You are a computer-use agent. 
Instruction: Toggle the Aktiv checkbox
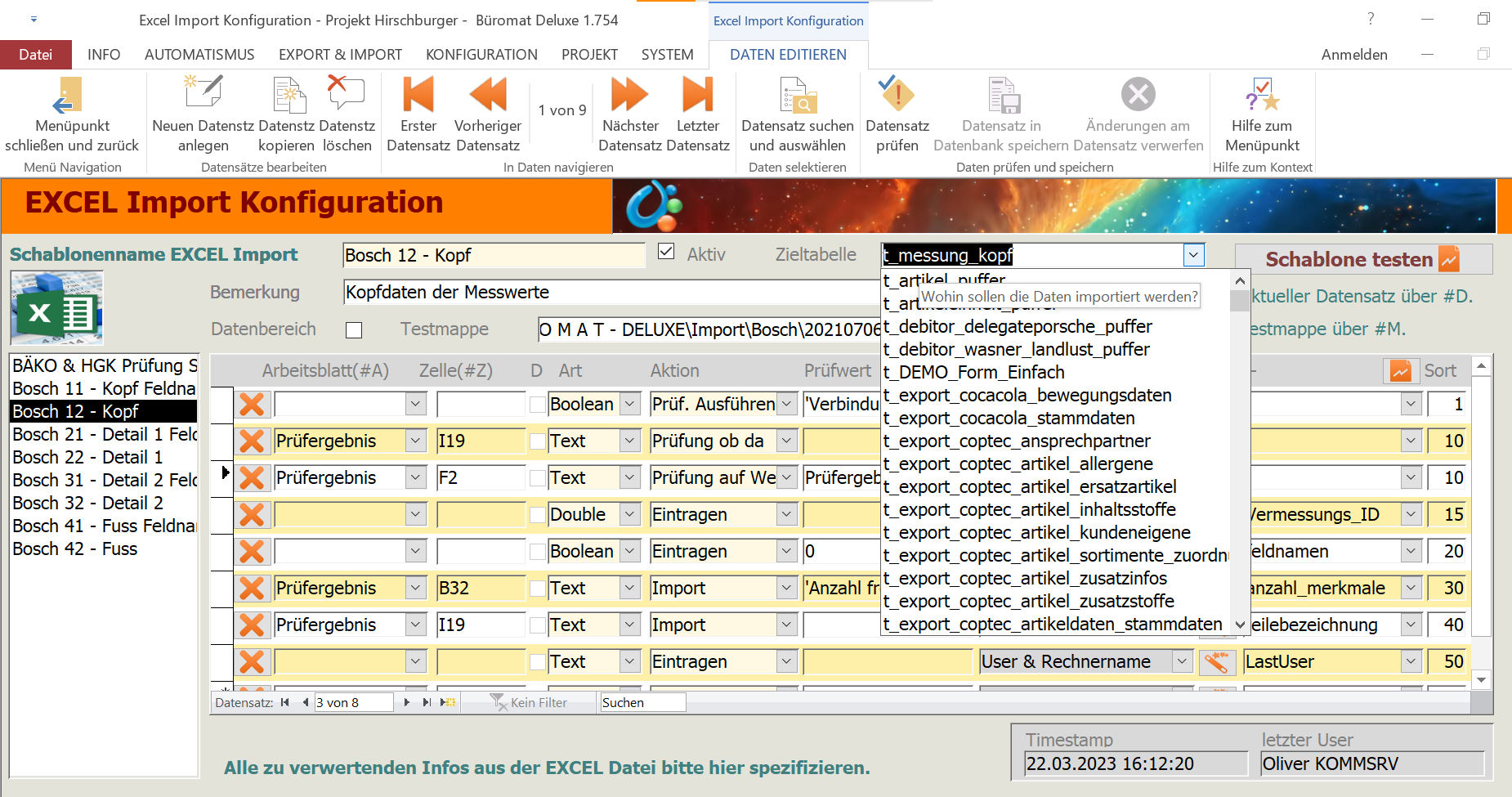pos(666,252)
